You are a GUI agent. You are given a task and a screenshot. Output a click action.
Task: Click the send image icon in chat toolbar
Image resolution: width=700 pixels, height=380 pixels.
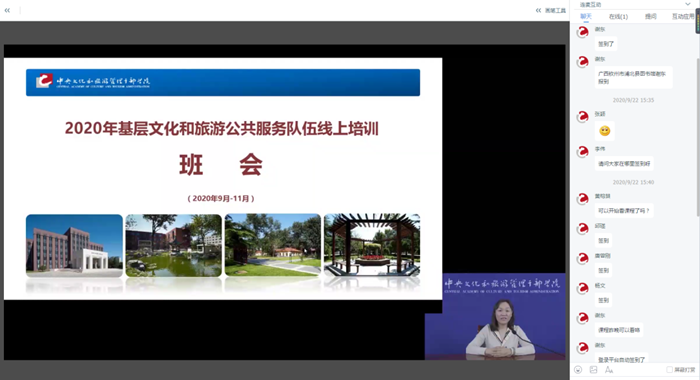593,370
